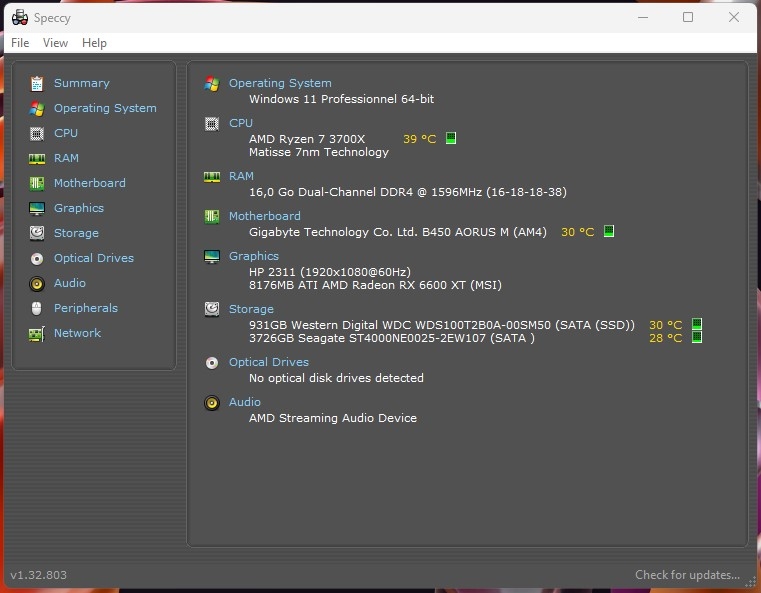Viewport: 761px width, 593px height.
Task: Click Check for updates link
Action: tap(687, 575)
